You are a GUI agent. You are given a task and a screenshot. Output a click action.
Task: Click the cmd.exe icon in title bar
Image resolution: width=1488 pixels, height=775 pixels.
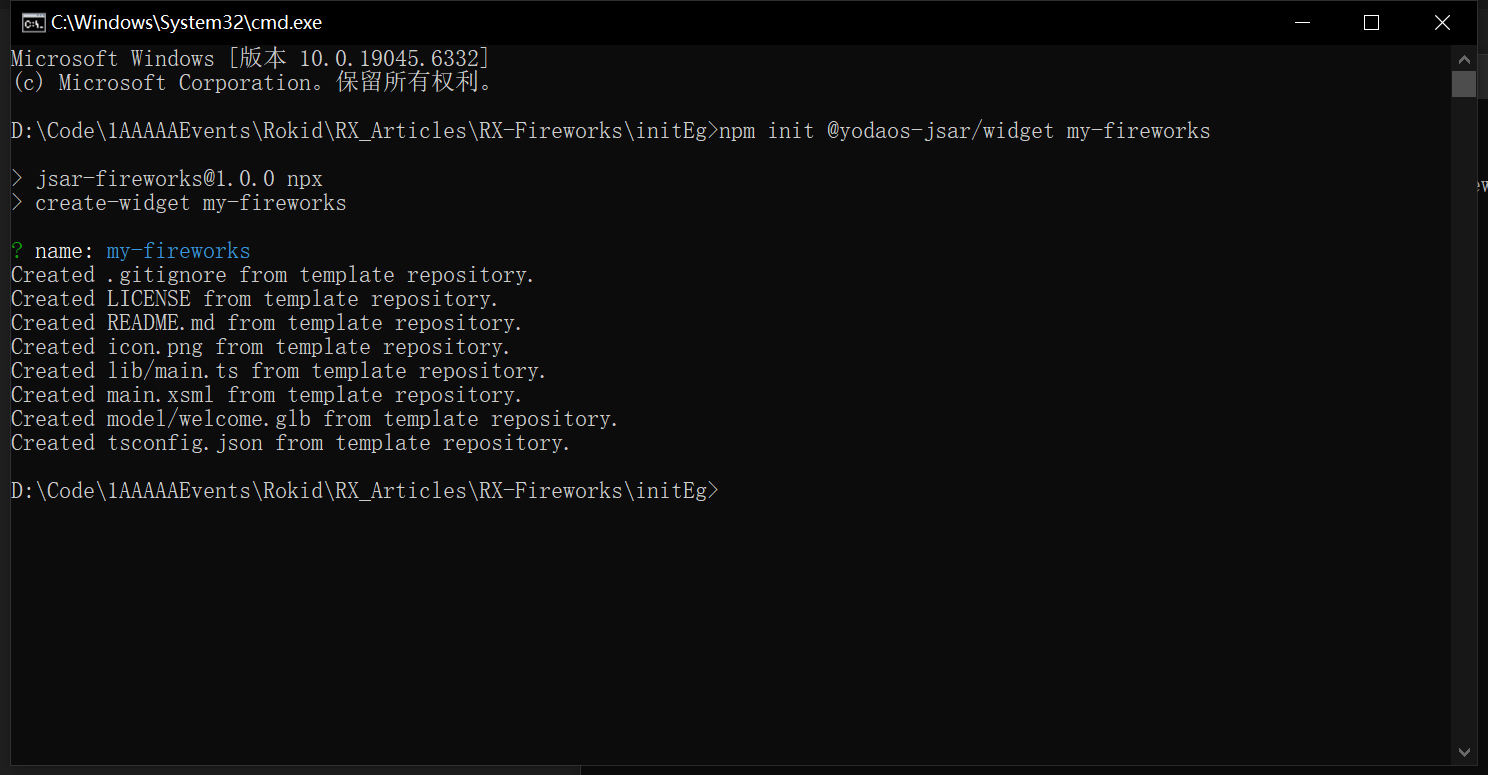coord(33,22)
